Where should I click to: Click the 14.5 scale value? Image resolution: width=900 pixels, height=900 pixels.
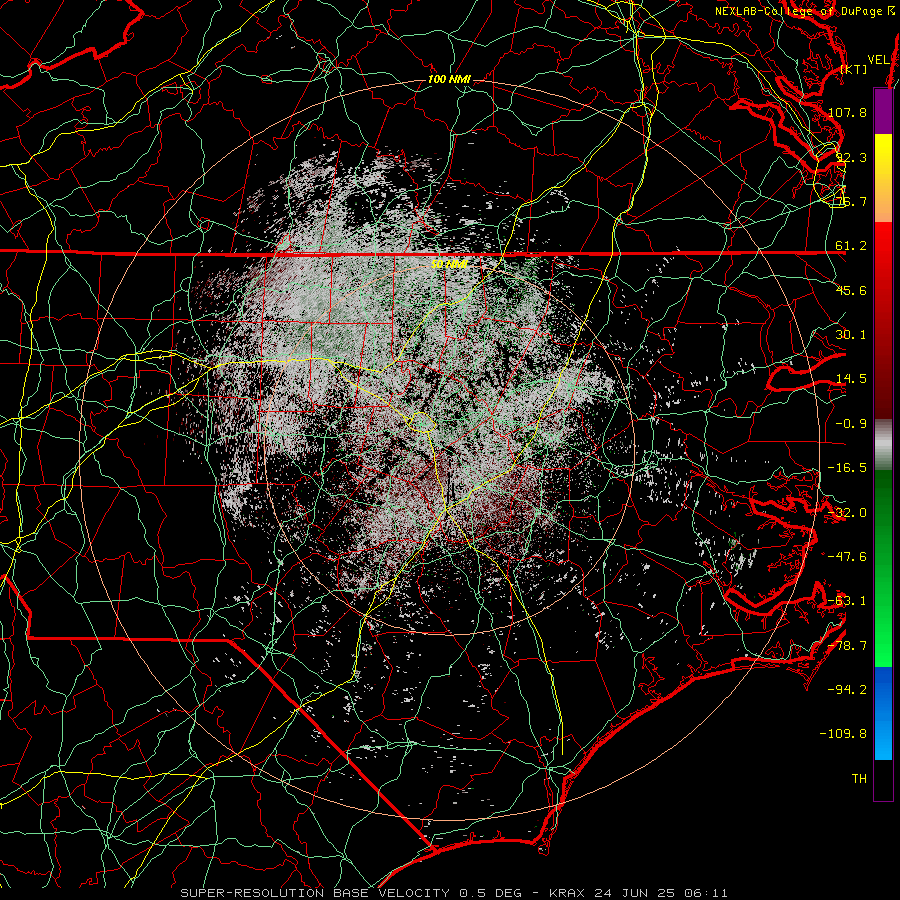pyautogui.click(x=851, y=378)
